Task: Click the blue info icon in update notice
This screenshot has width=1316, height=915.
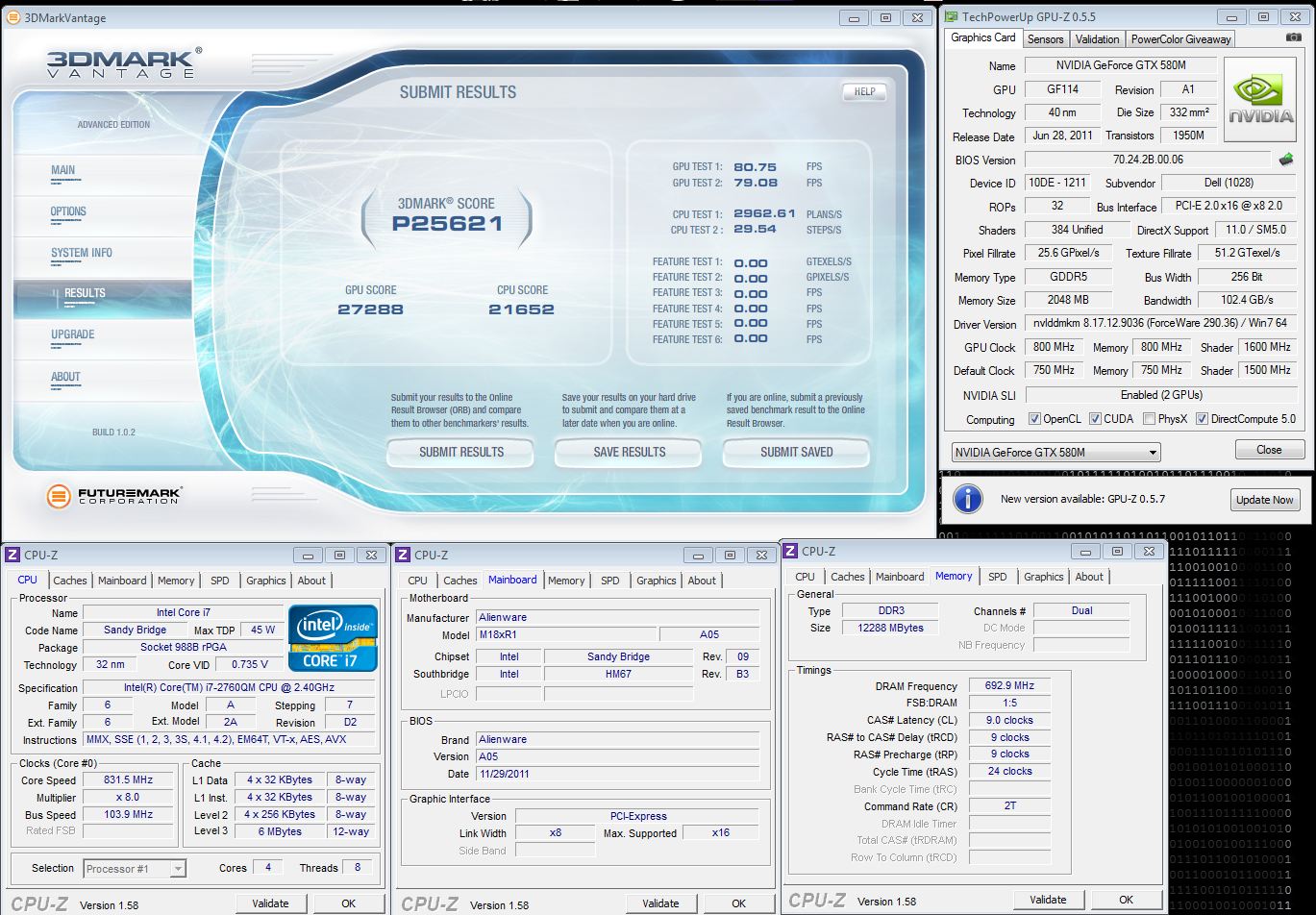Action: tap(967, 498)
